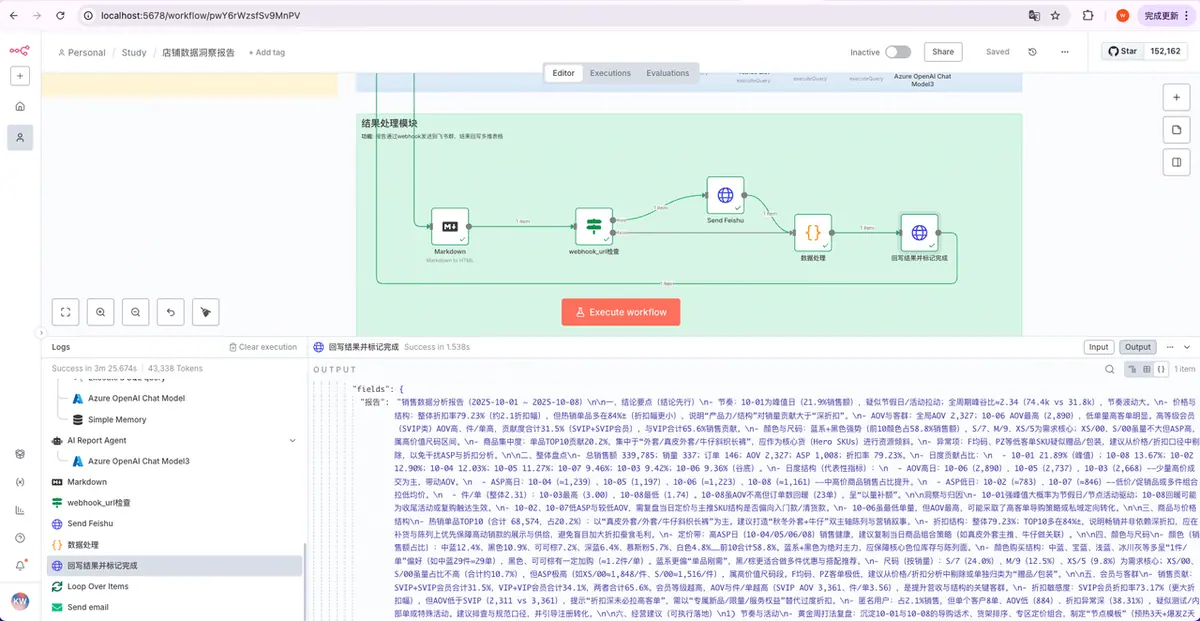Click the reset zoom undo-arrow button
The width and height of the screenshot is (1200, 621).
tap(170, 312)
